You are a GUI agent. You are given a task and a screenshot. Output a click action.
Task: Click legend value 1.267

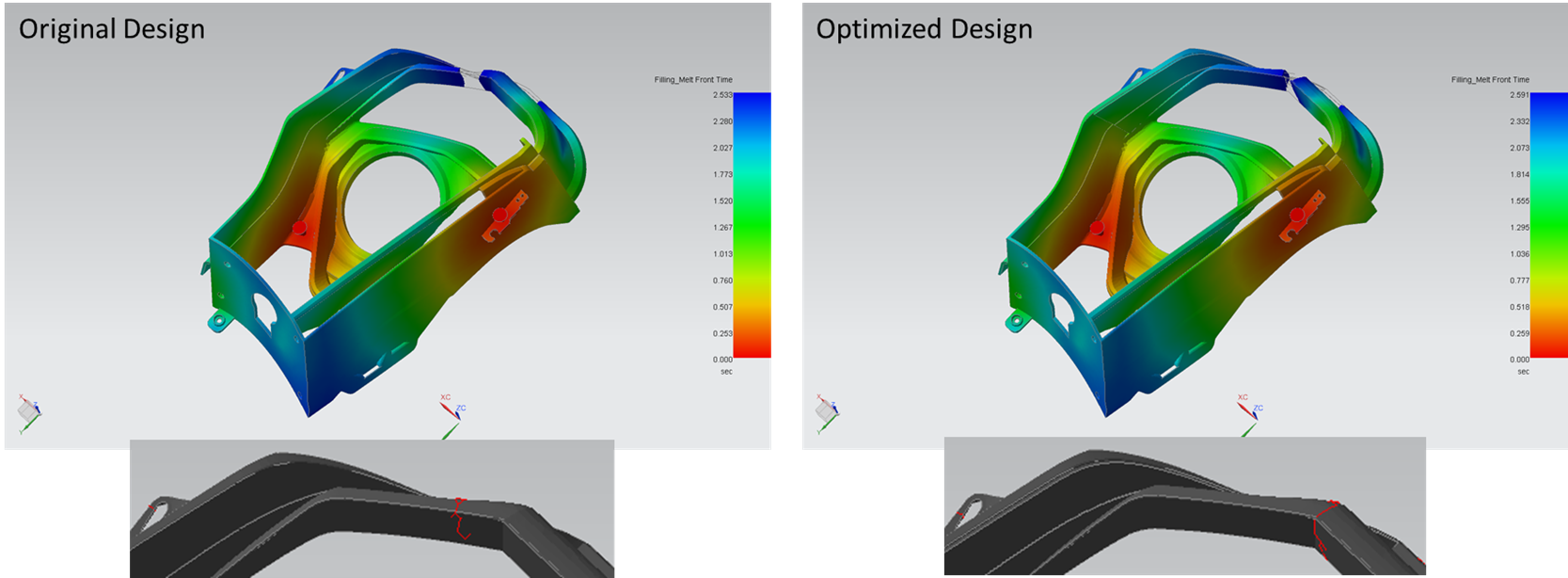pyautogui.click(x=722, y=227)
